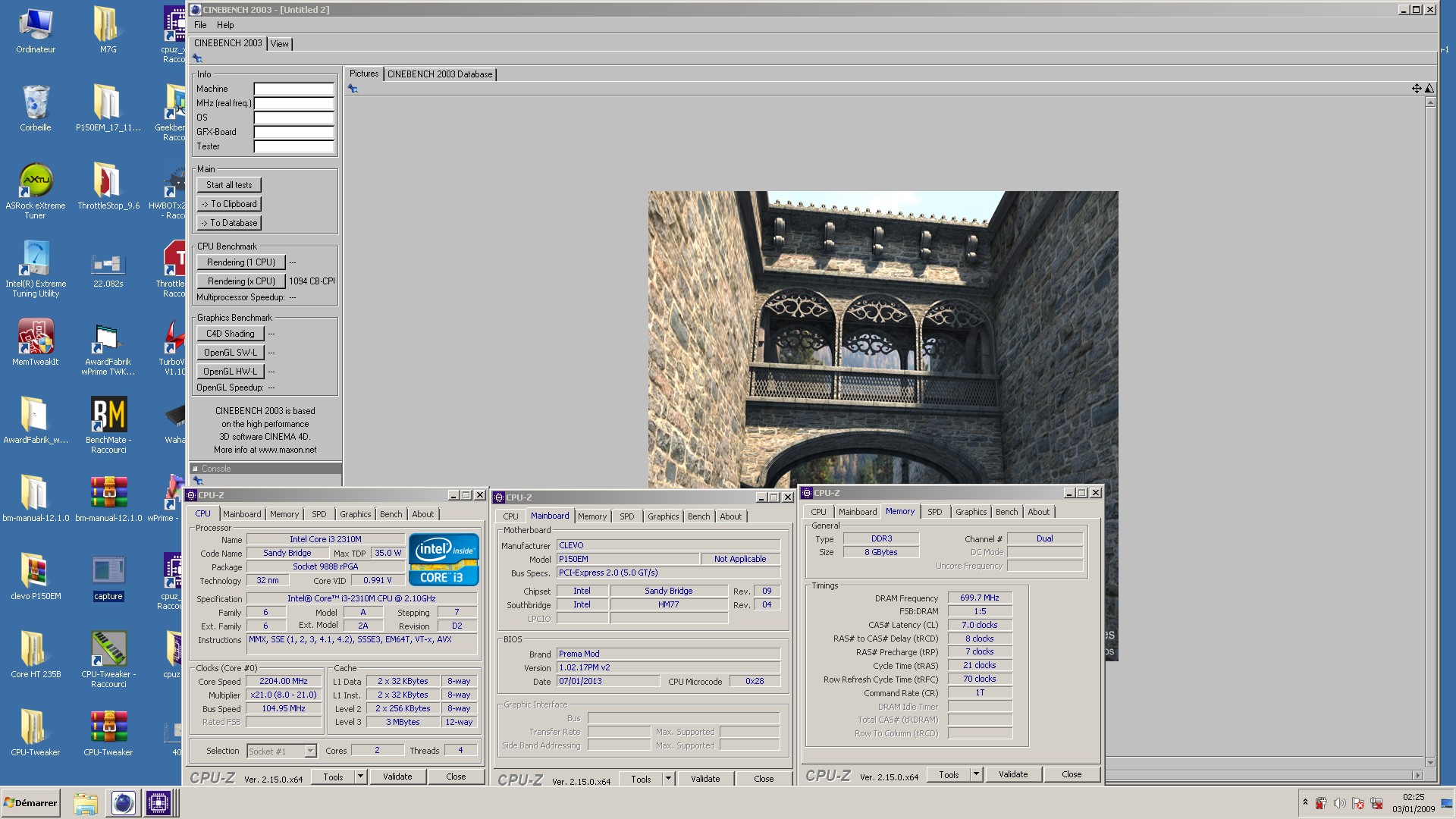This screenshot has width=1456, height=819.
Task: Select the M7G folder icon
Action: [x=108, y=31]
